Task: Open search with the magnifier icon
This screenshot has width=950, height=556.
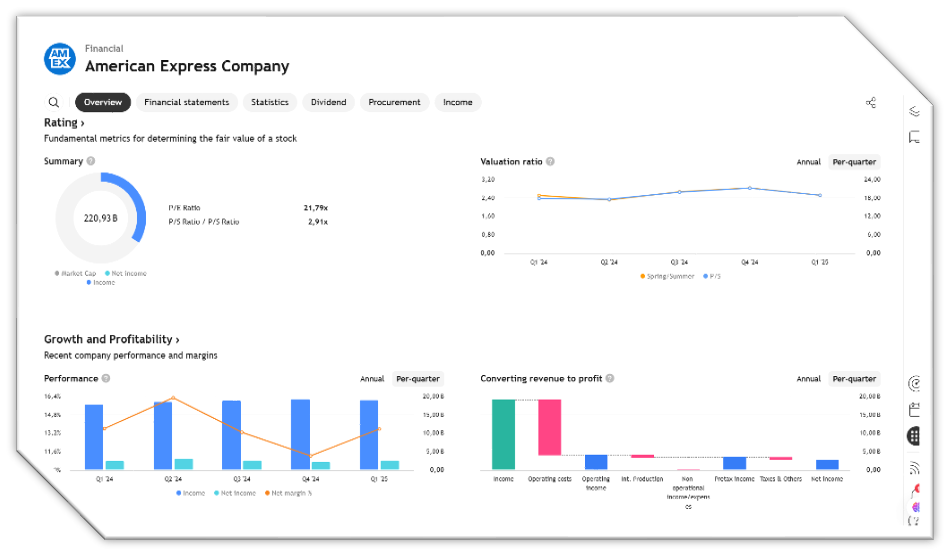Action: (x=54, y=102)
